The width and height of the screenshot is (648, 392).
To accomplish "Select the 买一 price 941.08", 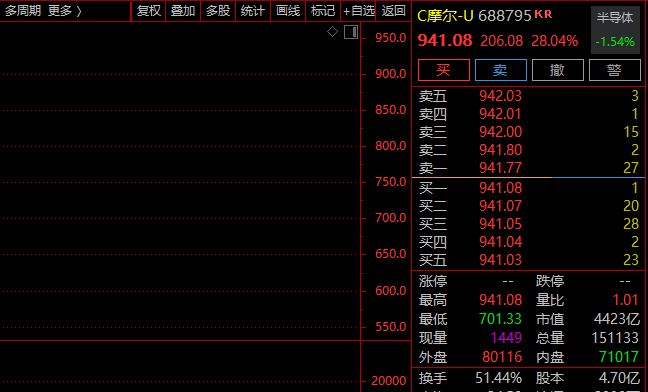I will [500, 188].
